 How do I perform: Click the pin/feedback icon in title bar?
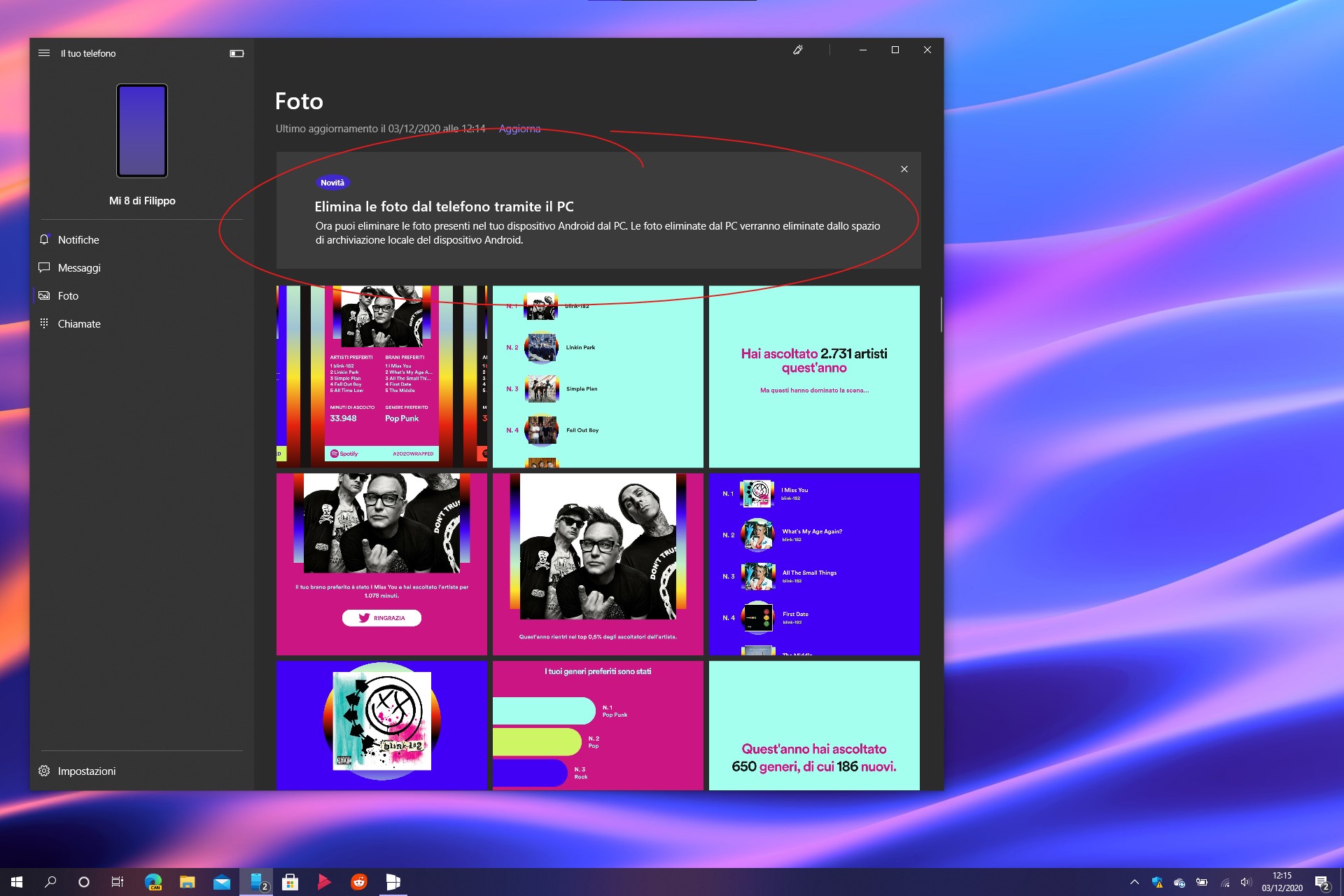(797, 50)
